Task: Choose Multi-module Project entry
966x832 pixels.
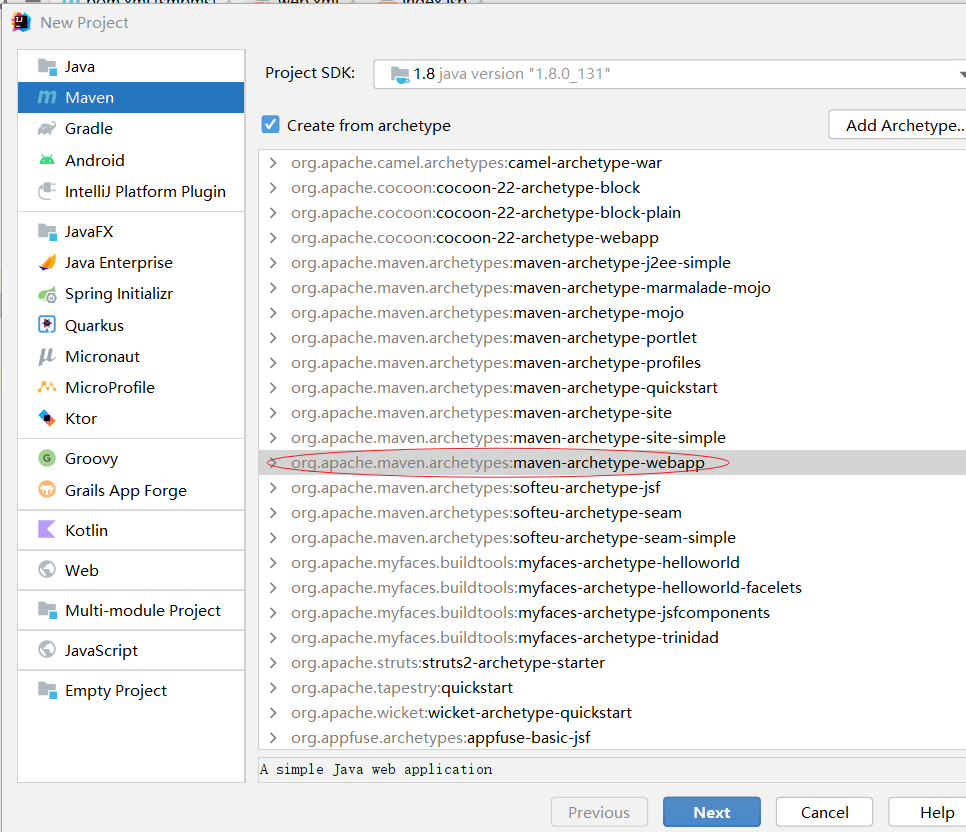Action: [131, 610]
